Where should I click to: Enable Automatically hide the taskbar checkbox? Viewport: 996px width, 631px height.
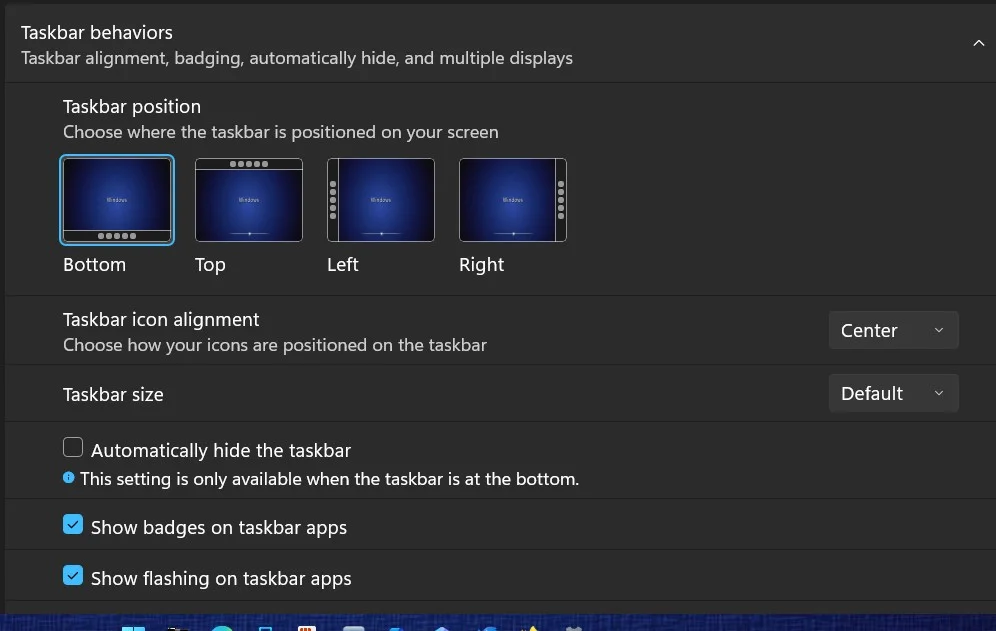pos(73,447)
